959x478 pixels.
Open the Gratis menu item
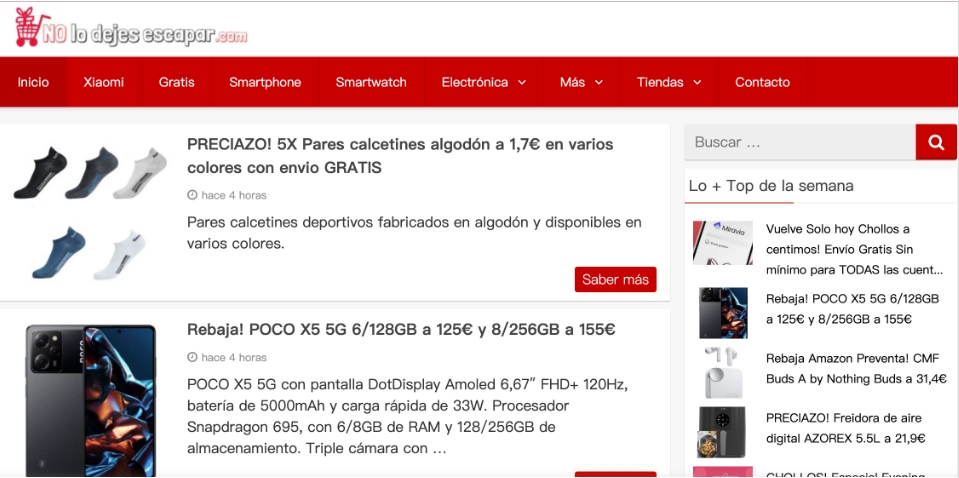pos(177,82)
